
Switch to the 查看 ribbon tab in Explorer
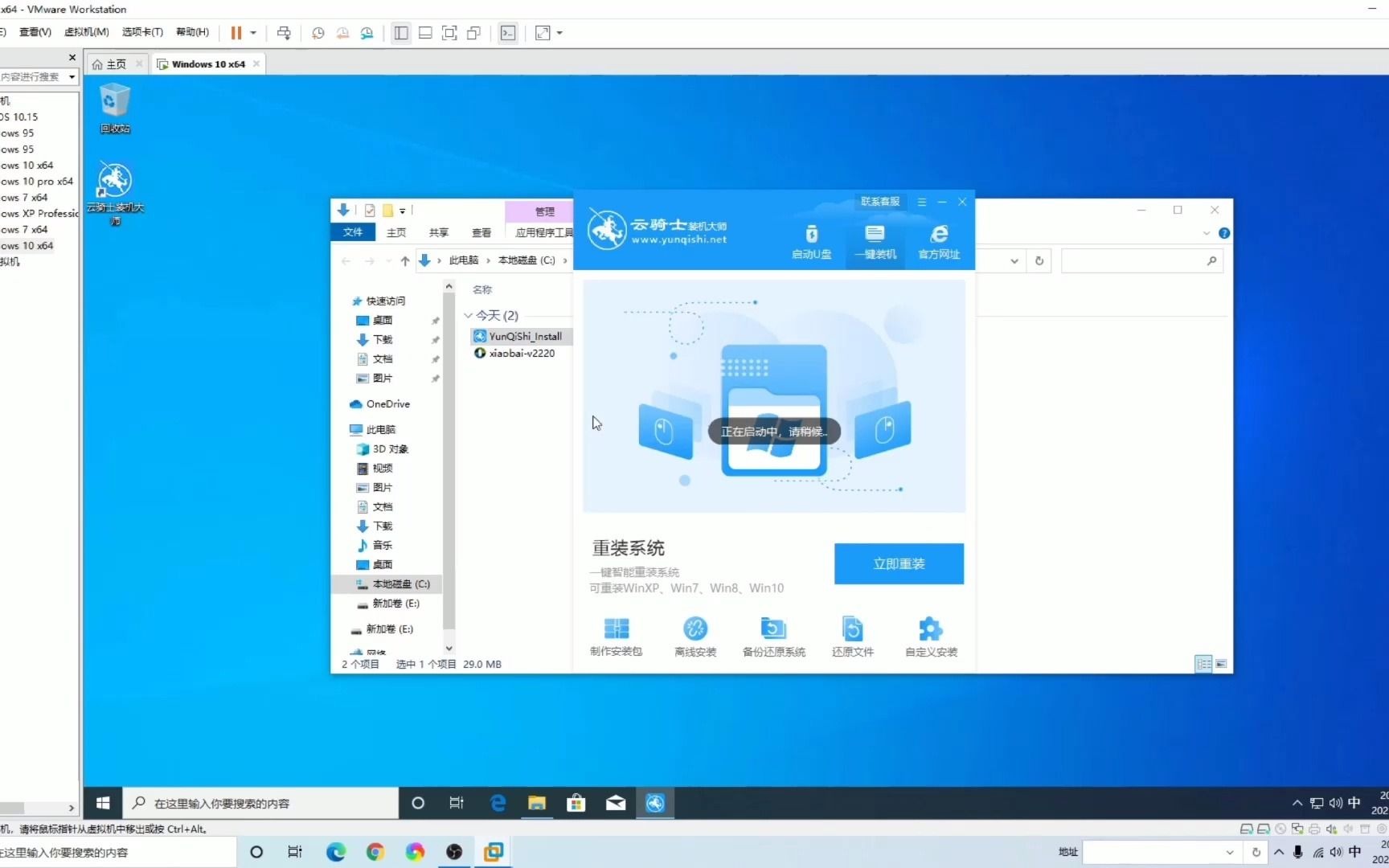pyautogui.click(x=481, y=232)
